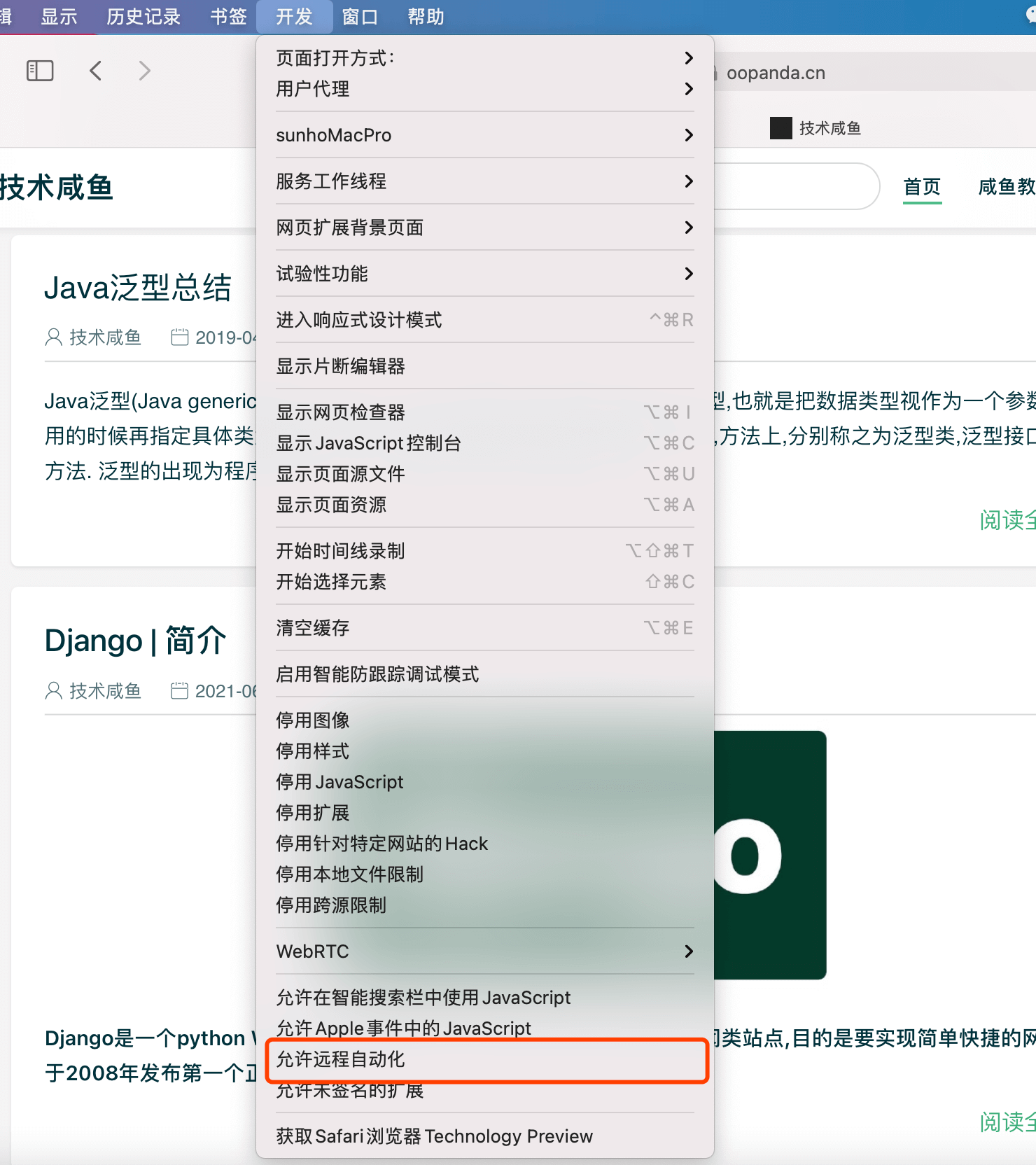Go back with the left arrow button

(96, 71)
